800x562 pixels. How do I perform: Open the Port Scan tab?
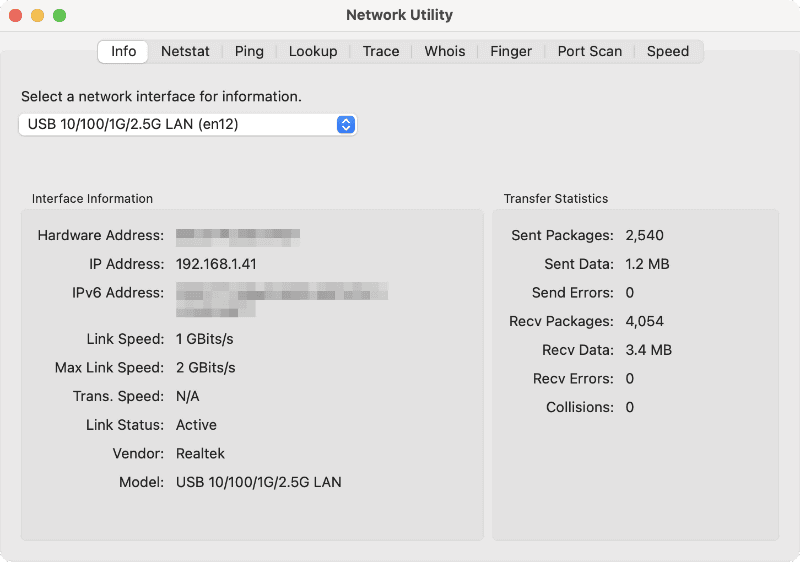click(x=589, y=51)
